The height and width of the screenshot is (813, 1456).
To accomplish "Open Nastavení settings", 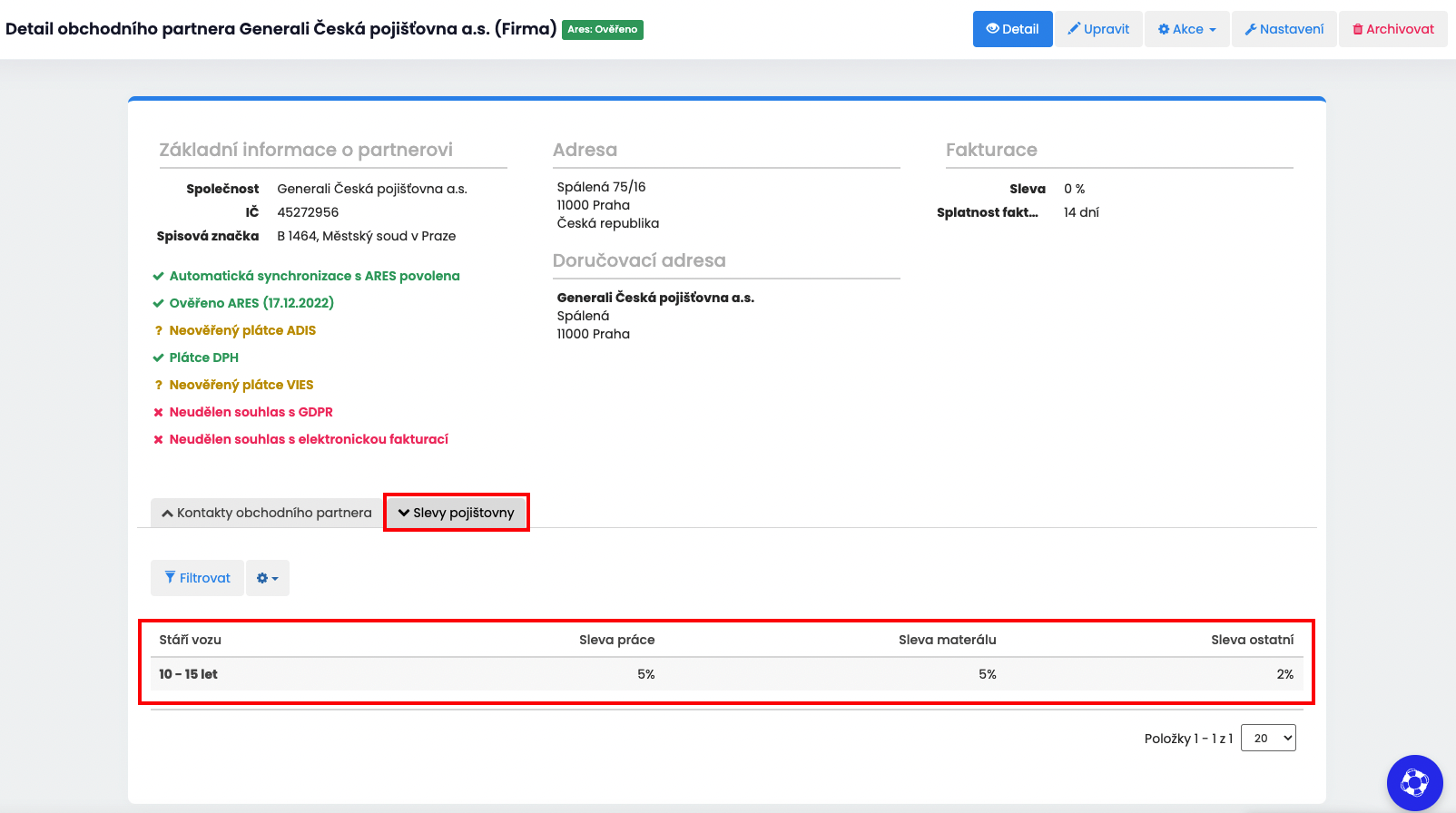I will coord(1284,29).
